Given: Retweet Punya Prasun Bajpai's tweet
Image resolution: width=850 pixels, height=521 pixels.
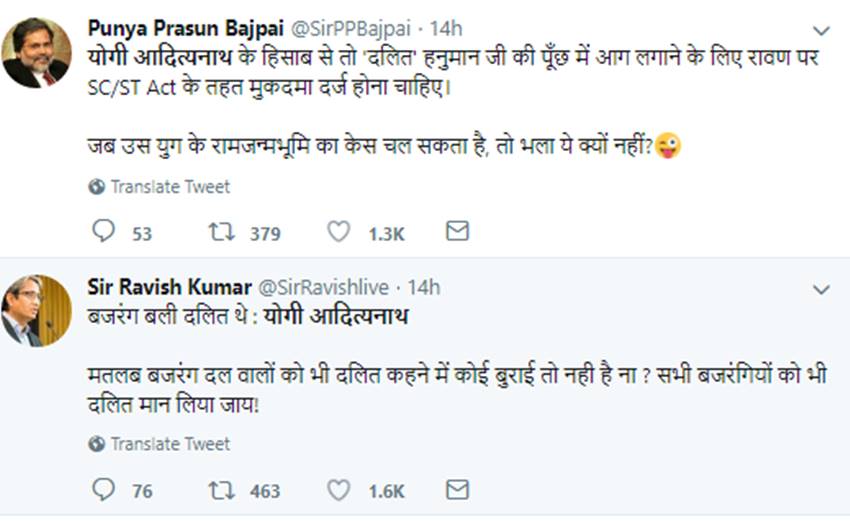Looking at the screenshot, I should 220,232.
